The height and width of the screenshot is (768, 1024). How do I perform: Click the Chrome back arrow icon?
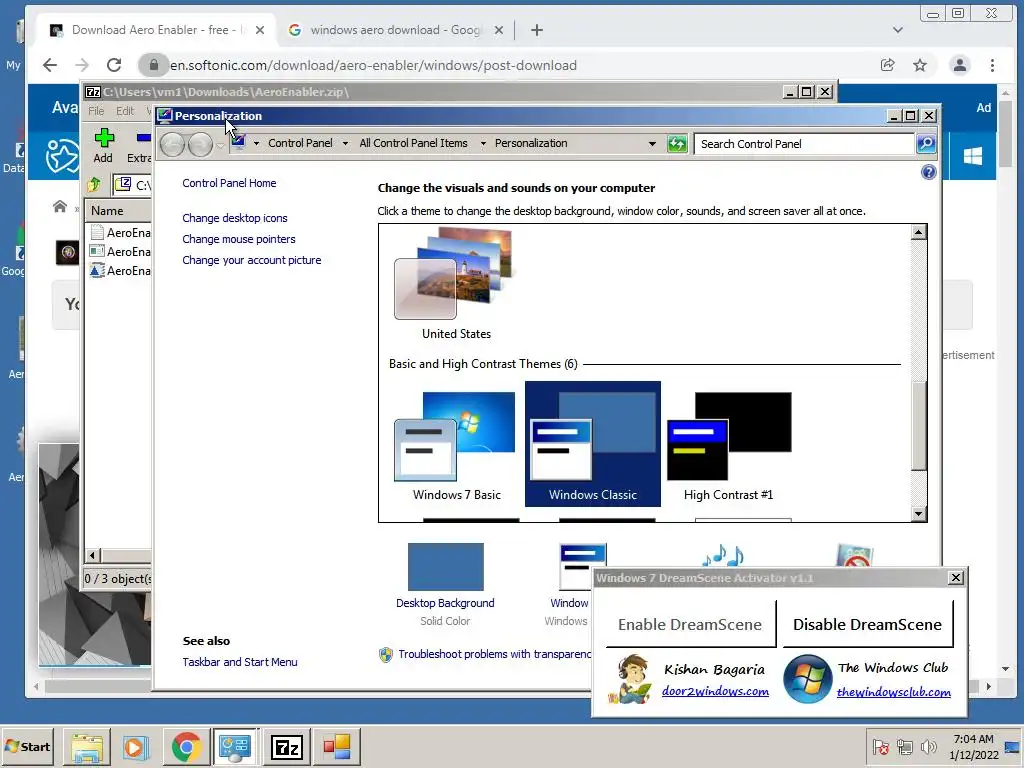50,65
